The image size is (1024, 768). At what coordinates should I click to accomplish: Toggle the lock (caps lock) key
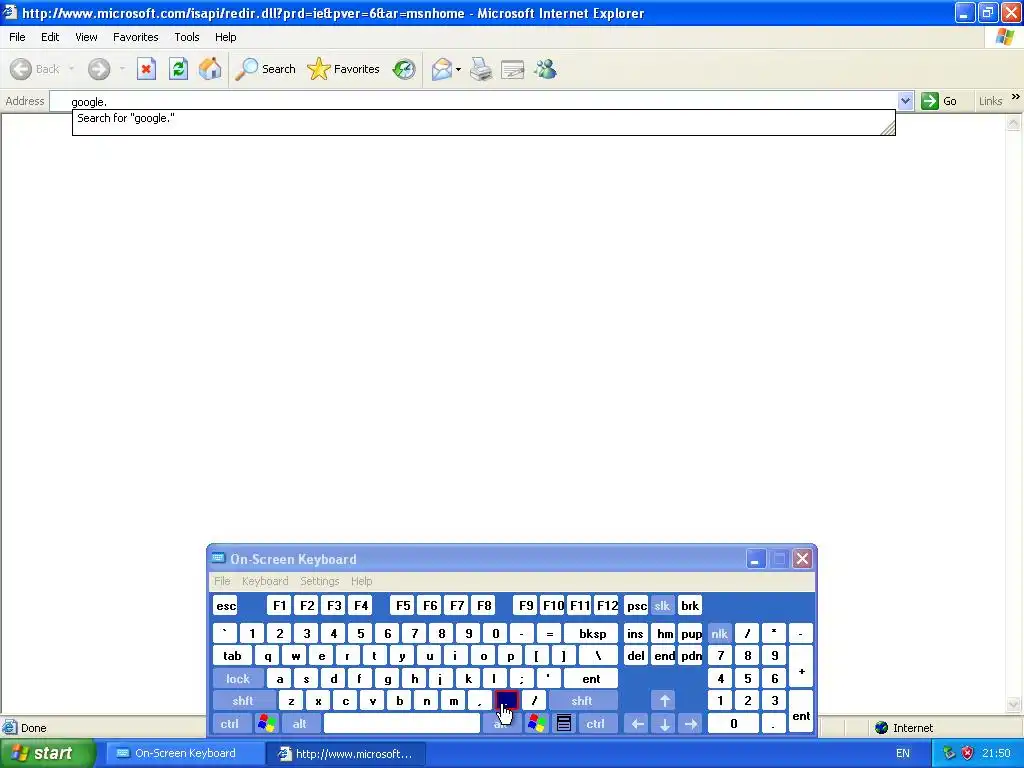click(238, 679)
